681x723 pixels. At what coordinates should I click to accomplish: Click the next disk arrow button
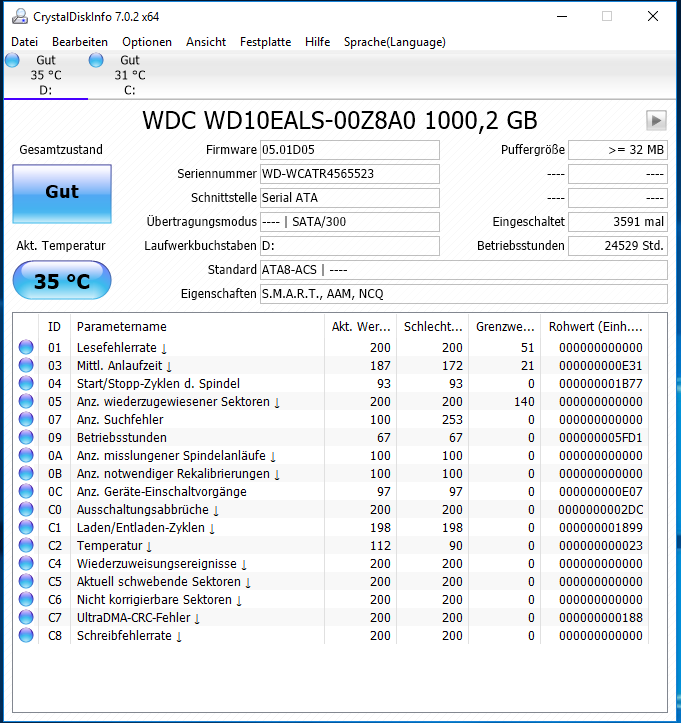[x=656, y=121]
